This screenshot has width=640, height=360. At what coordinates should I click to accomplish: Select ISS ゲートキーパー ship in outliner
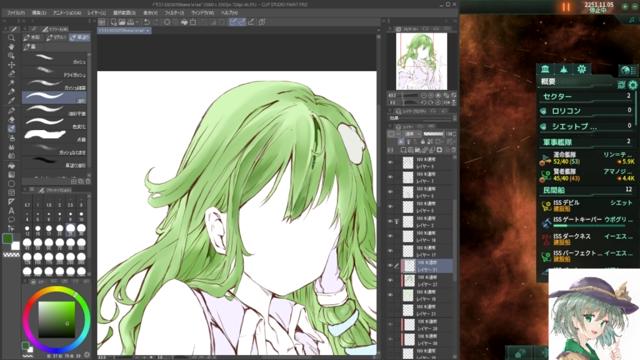587,222
